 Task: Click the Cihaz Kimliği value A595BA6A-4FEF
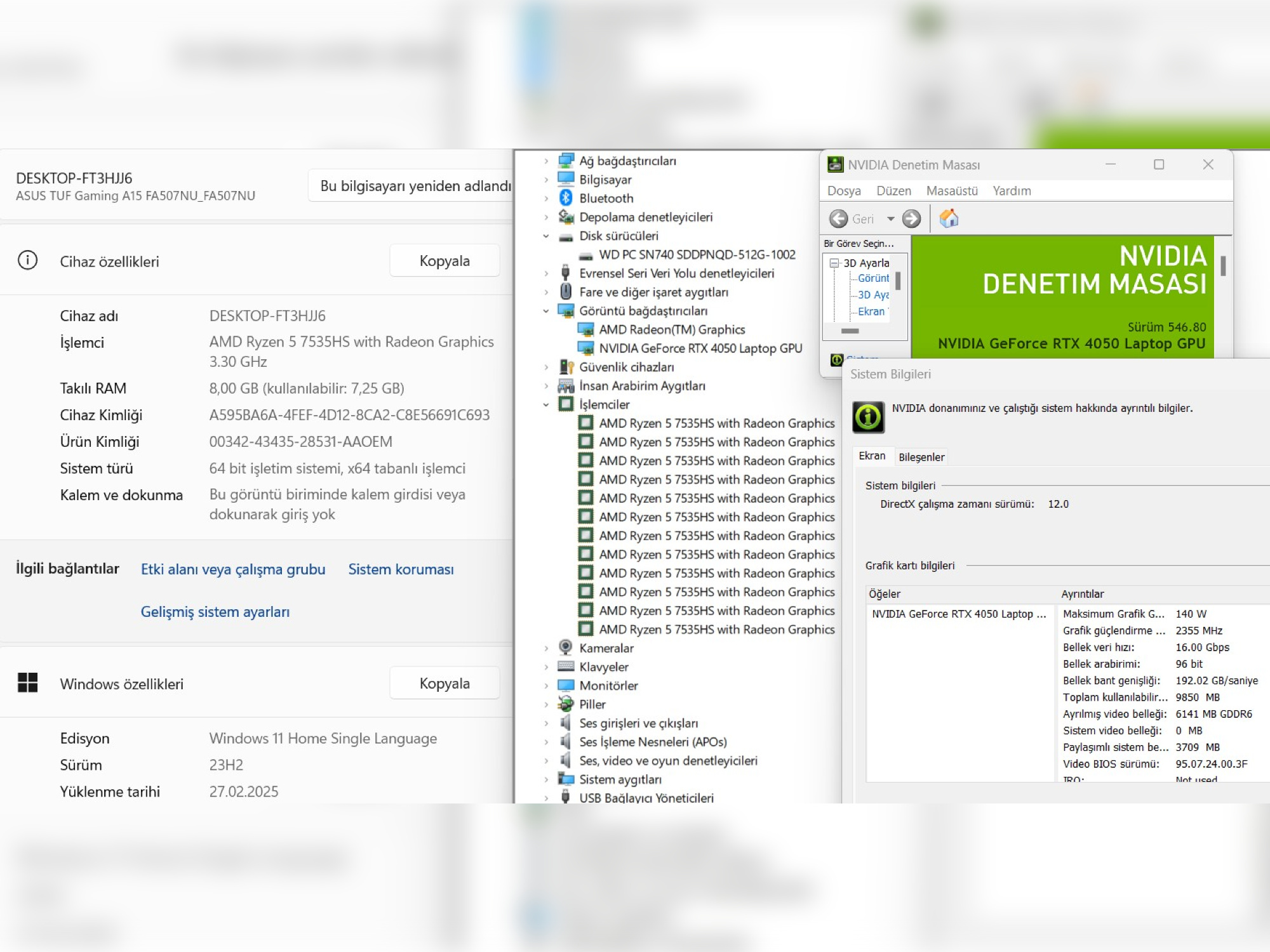[x=349, y=415]
